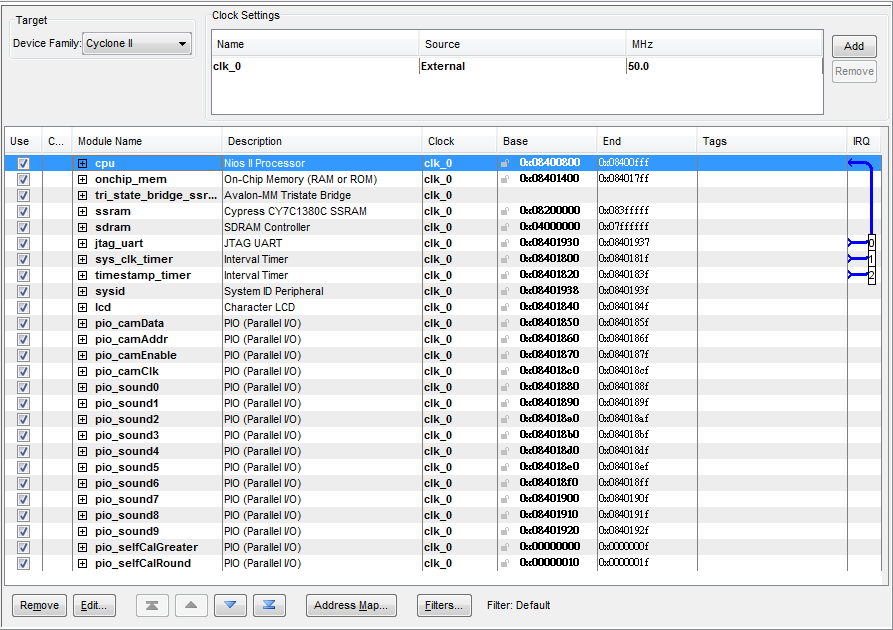Viewport: 893px width, 630px height.
Task: Click the lock icon beside cpu base address
Action: click(x=505, y=163)
